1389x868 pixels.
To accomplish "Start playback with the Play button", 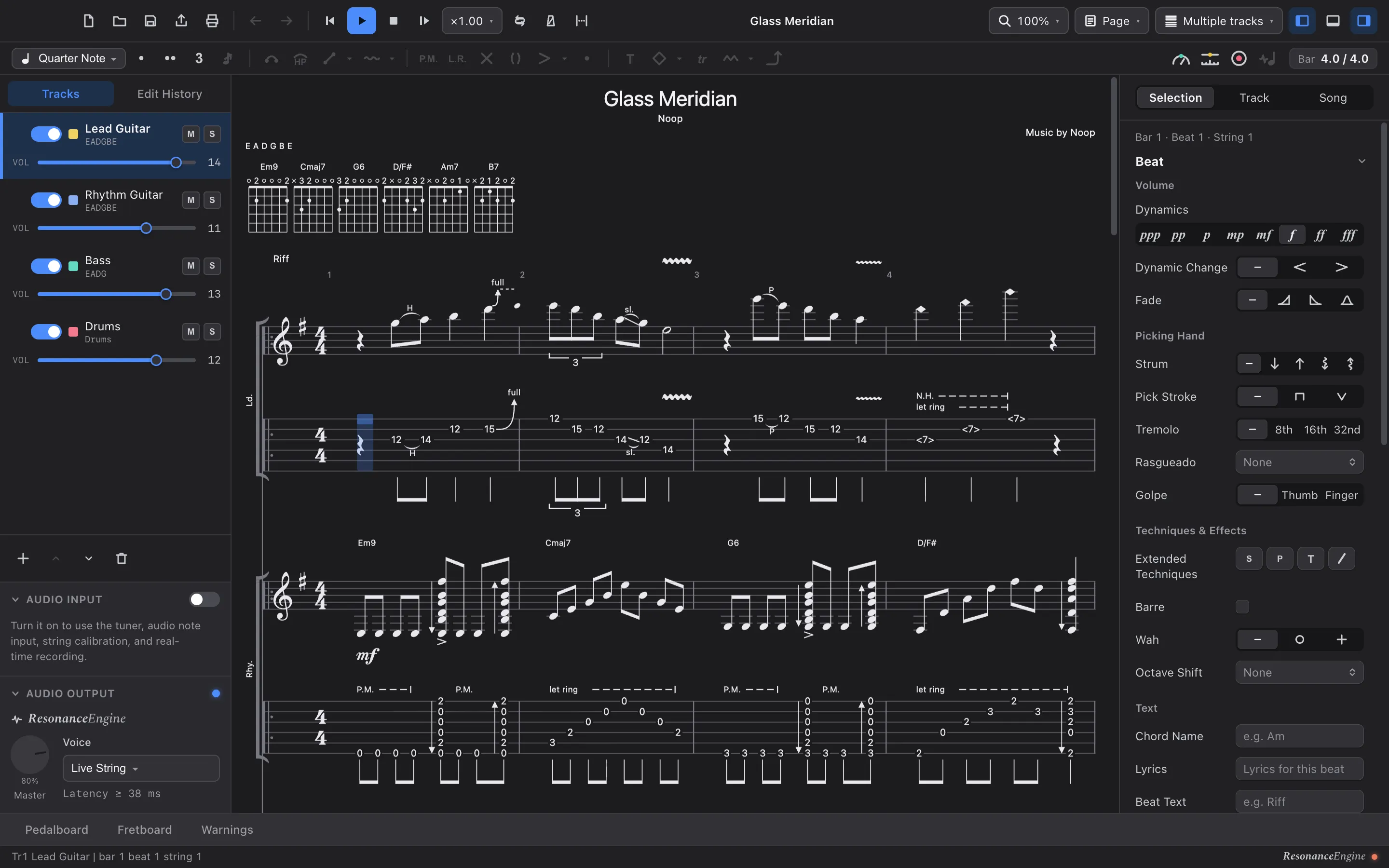I will [x=362, y=21].
